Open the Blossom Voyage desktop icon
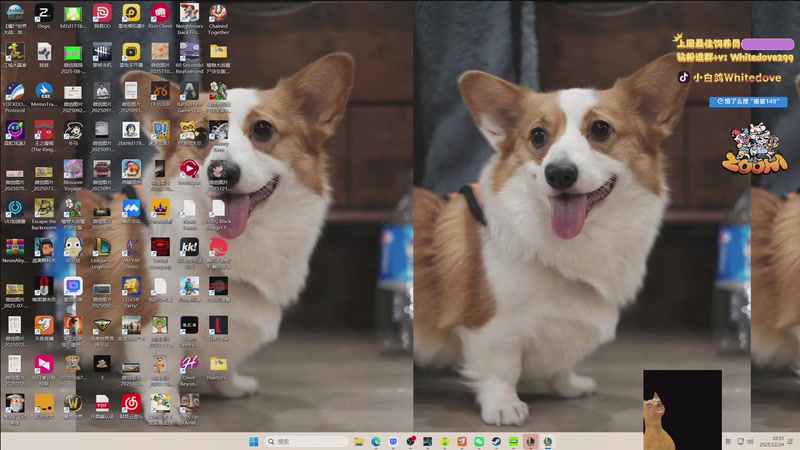The width and height of the screenshot is (800, 450). 73,170
